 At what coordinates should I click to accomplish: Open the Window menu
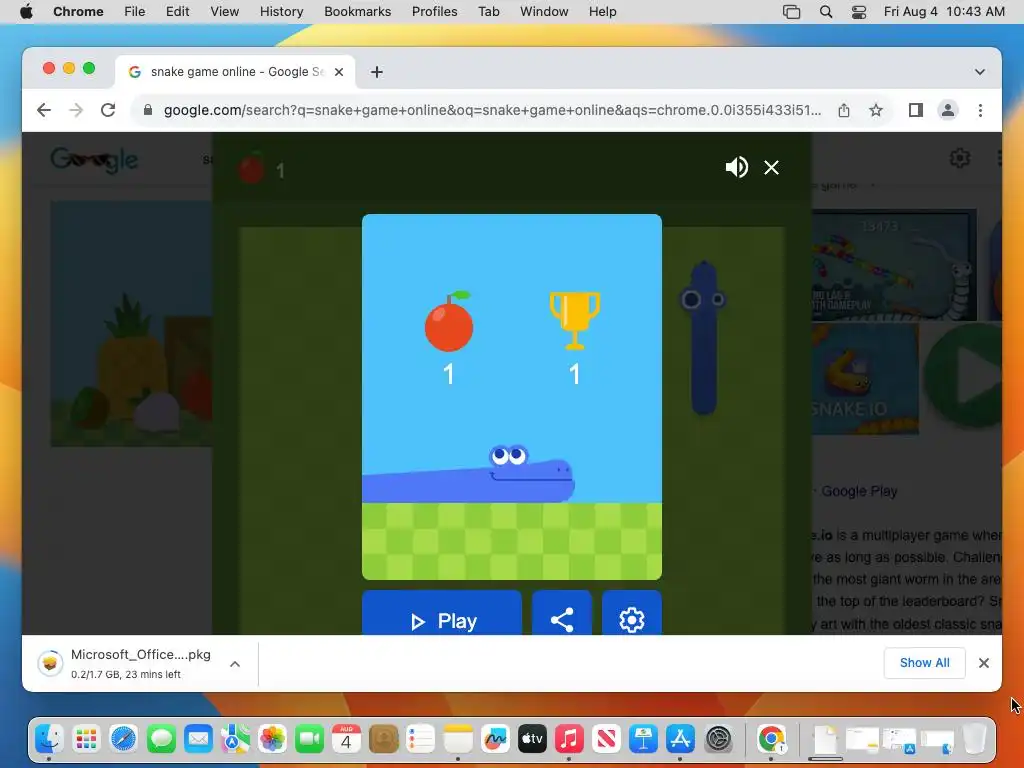pyautogui.click(x=544, y=12)
